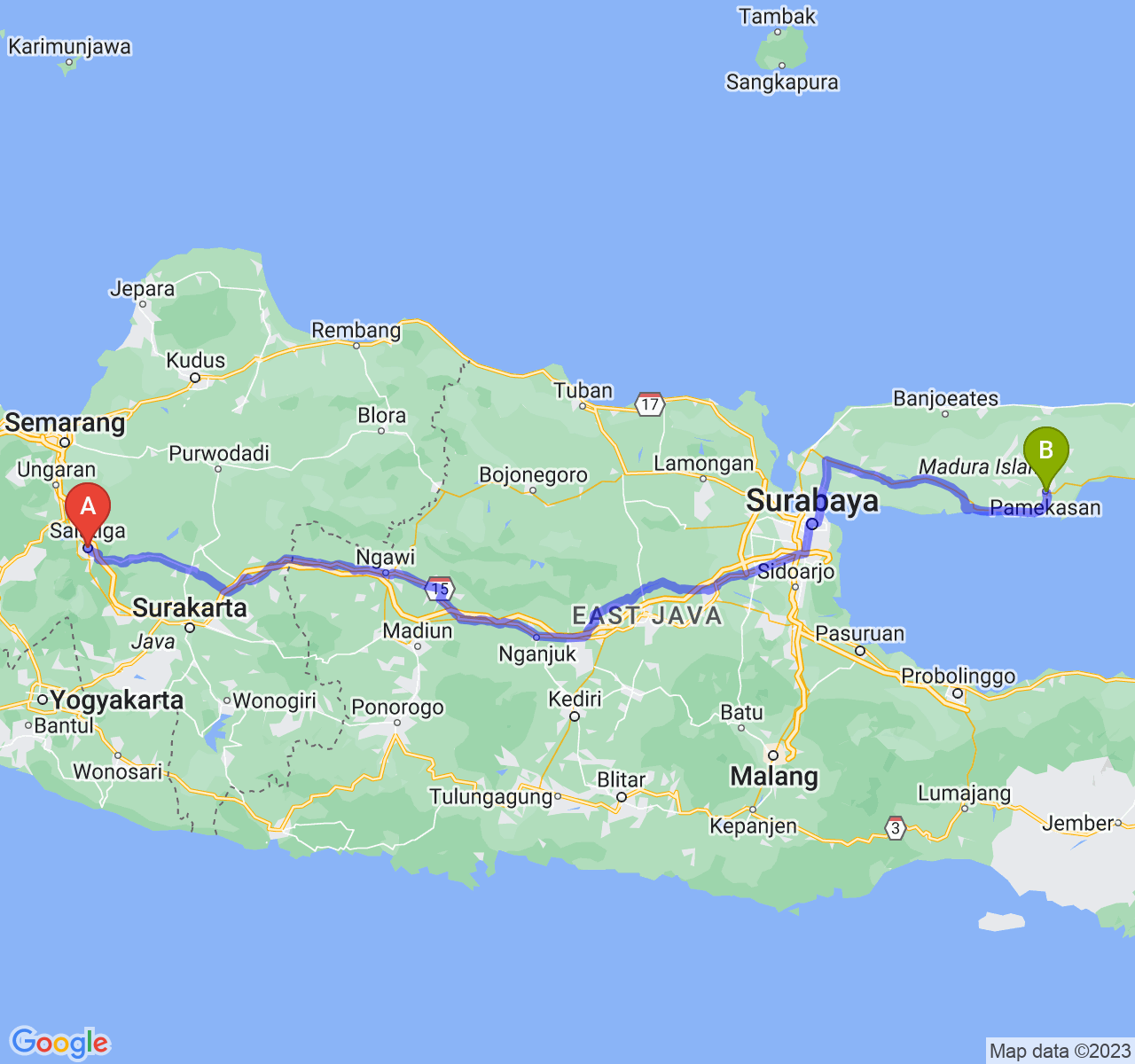Image resolution: width=1135 pixels, height=1064 pixels.
Task: Click the Jember town label
Action: coord(1077,824)
